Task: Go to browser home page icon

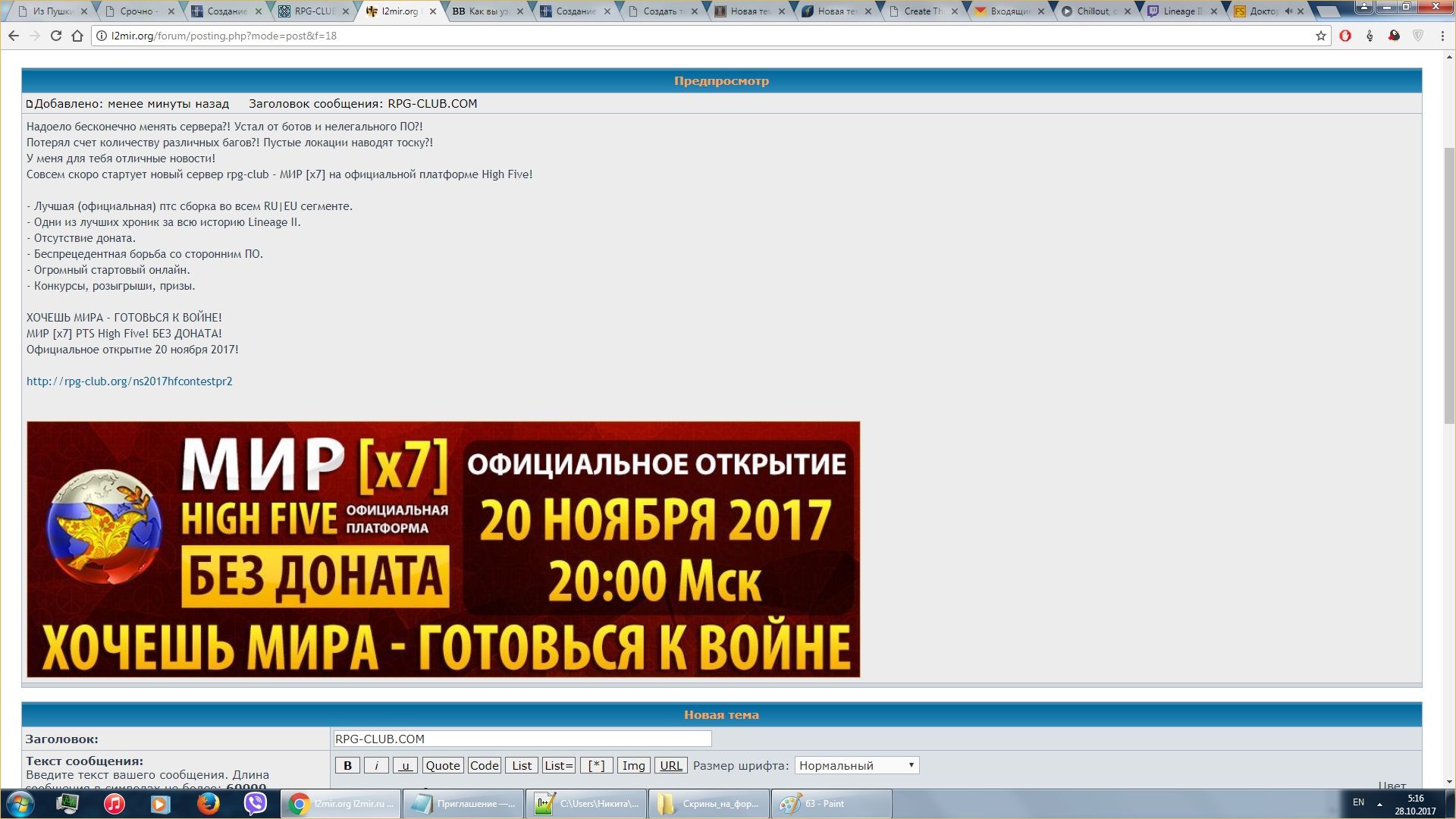Action: (x=77, y=36)
